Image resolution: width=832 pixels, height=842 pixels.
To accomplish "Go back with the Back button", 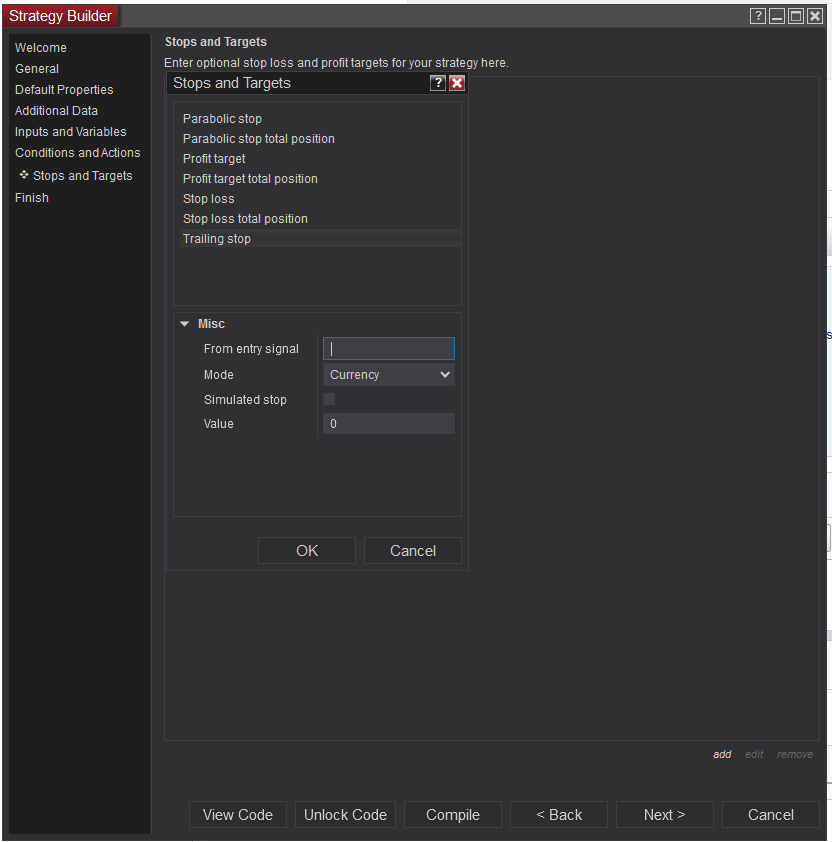I will click(x=559, y=815).
